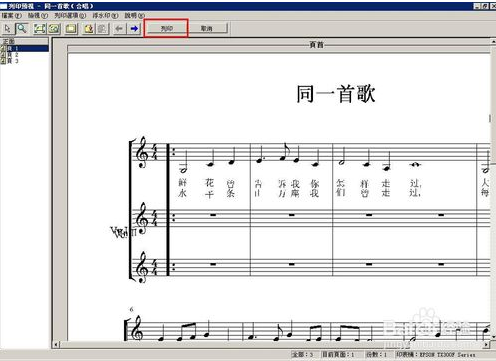Click the yellow page layout icon

click(71, 29)
